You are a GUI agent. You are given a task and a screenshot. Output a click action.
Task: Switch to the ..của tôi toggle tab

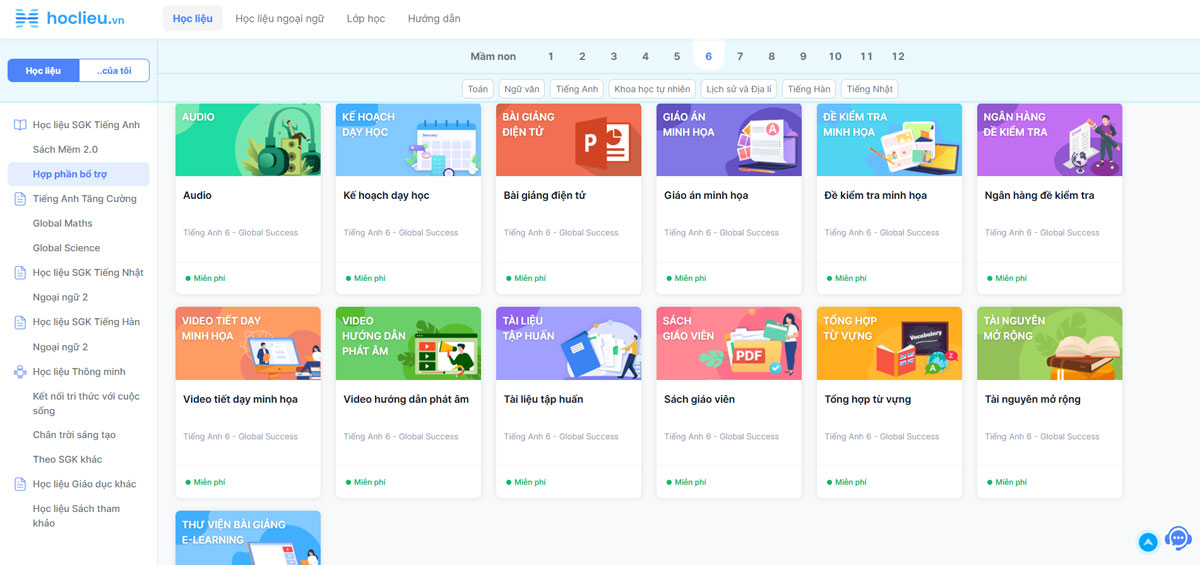pos(114,70)
